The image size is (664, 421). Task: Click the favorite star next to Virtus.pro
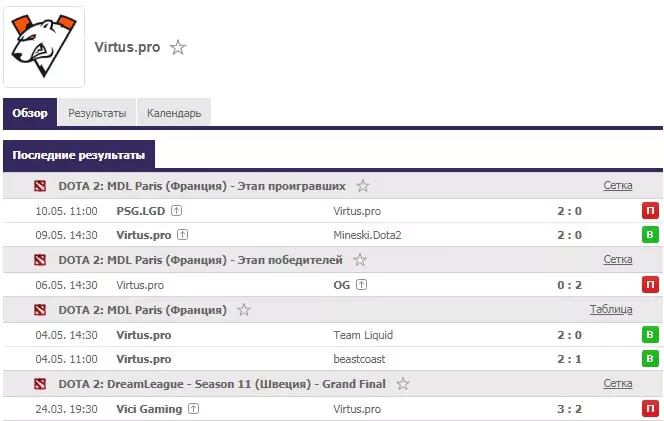pyautogui.click(x=178, y=47)
